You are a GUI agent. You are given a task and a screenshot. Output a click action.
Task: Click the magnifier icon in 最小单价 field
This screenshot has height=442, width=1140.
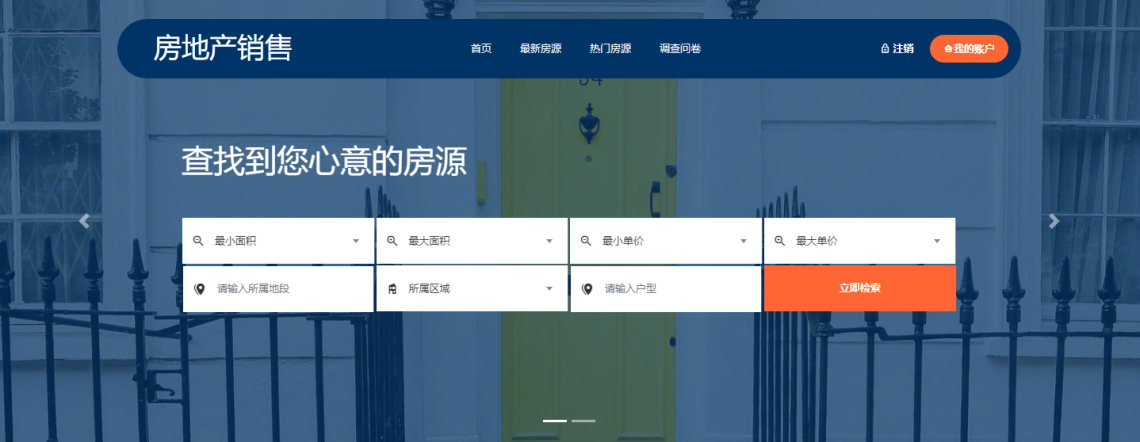[585, 241]
